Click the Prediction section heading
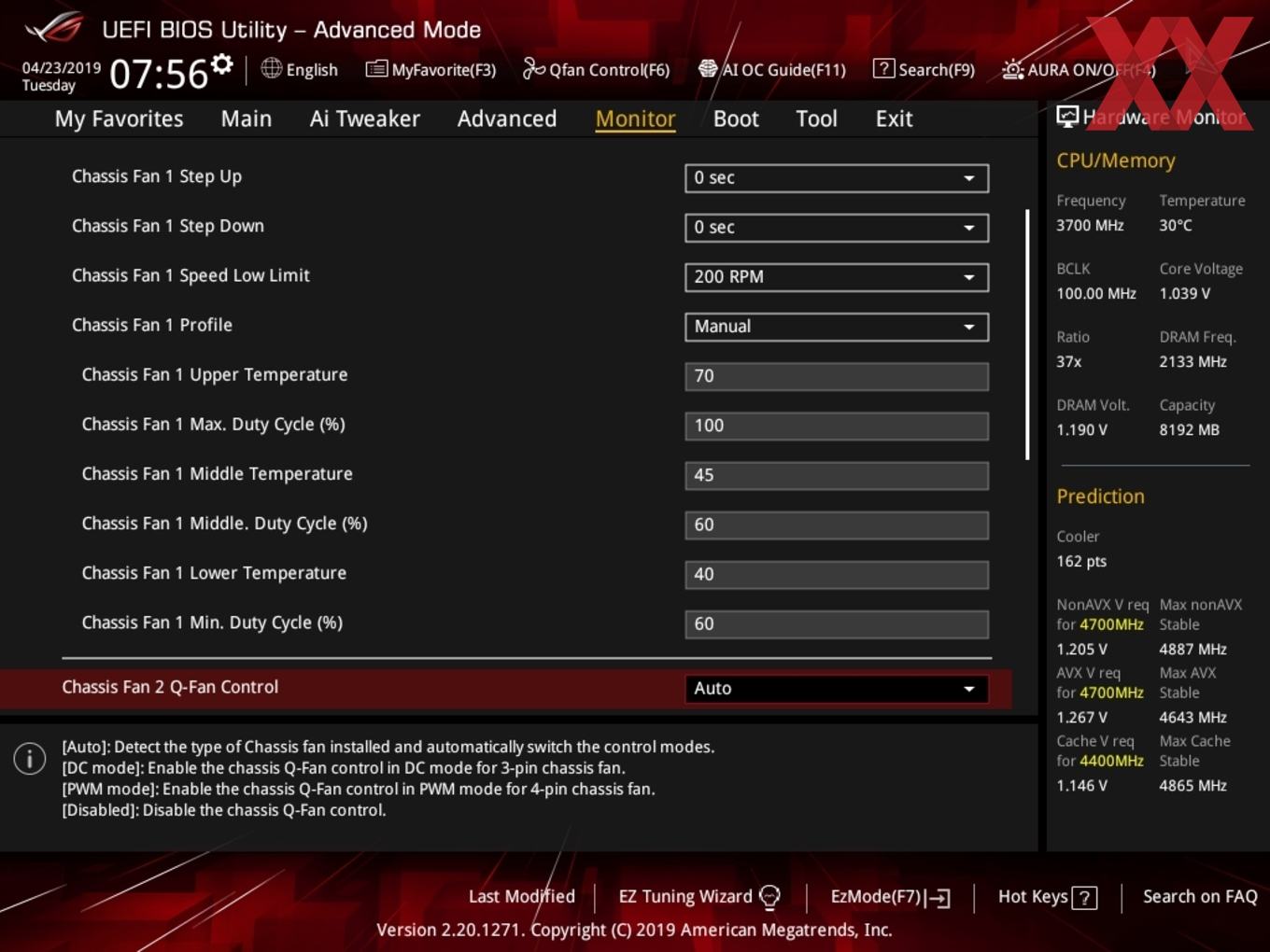The width and height of the screenshot is (1270, 952). coord(1100,497)
